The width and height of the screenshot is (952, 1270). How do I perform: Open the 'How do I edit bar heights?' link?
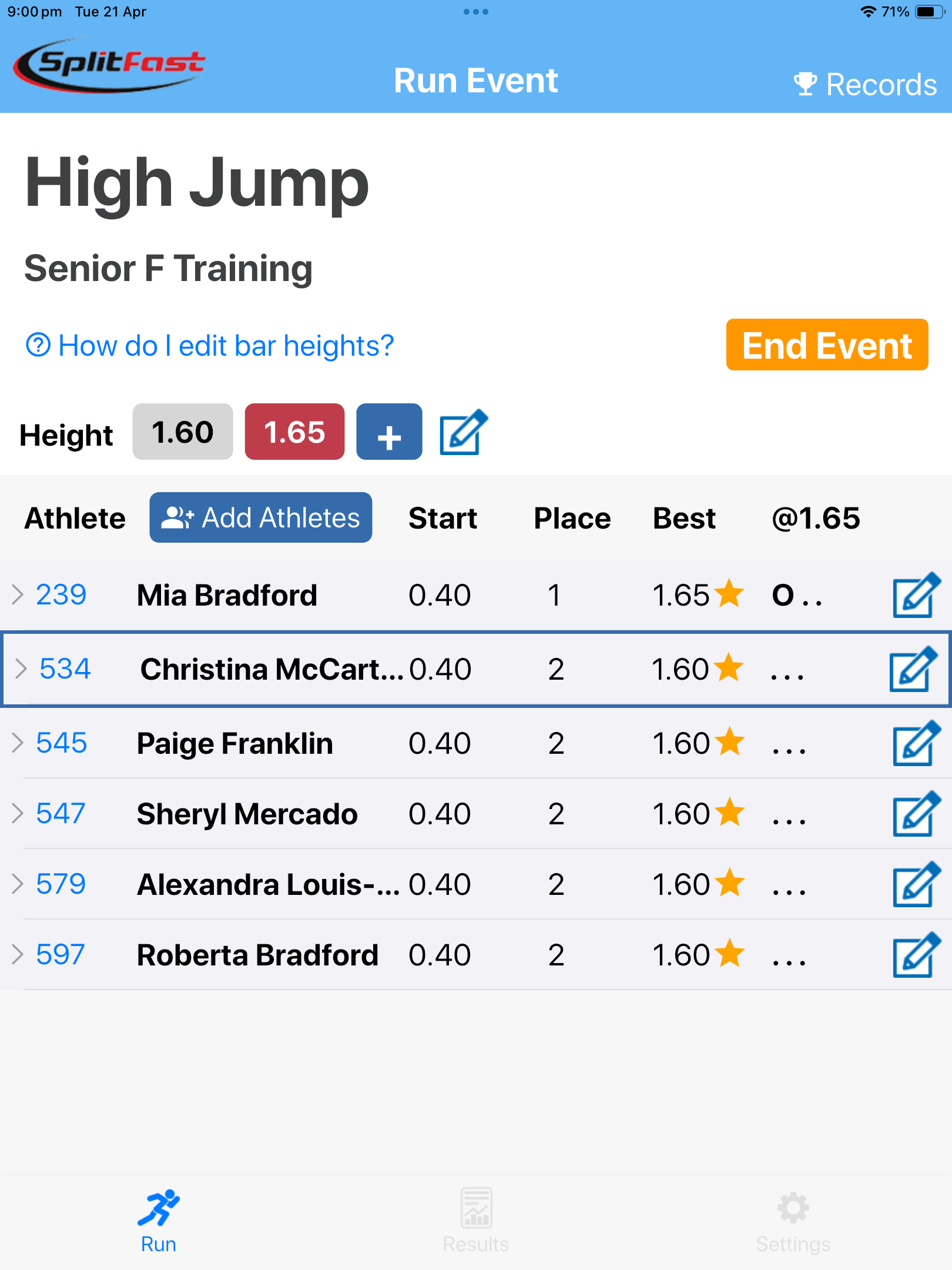click(x=212, y=346)
